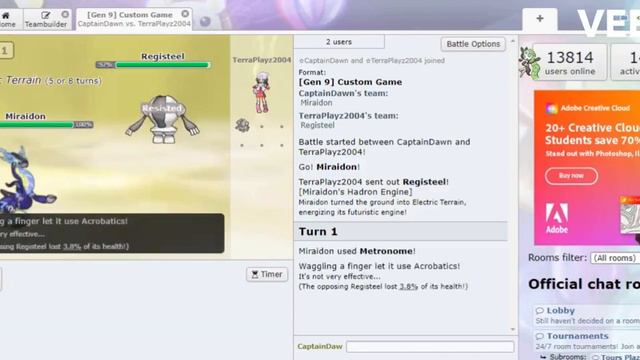Open the Rooms filter dropdown
This screenshot has width=640, height=360.
[x=615, y=258]
